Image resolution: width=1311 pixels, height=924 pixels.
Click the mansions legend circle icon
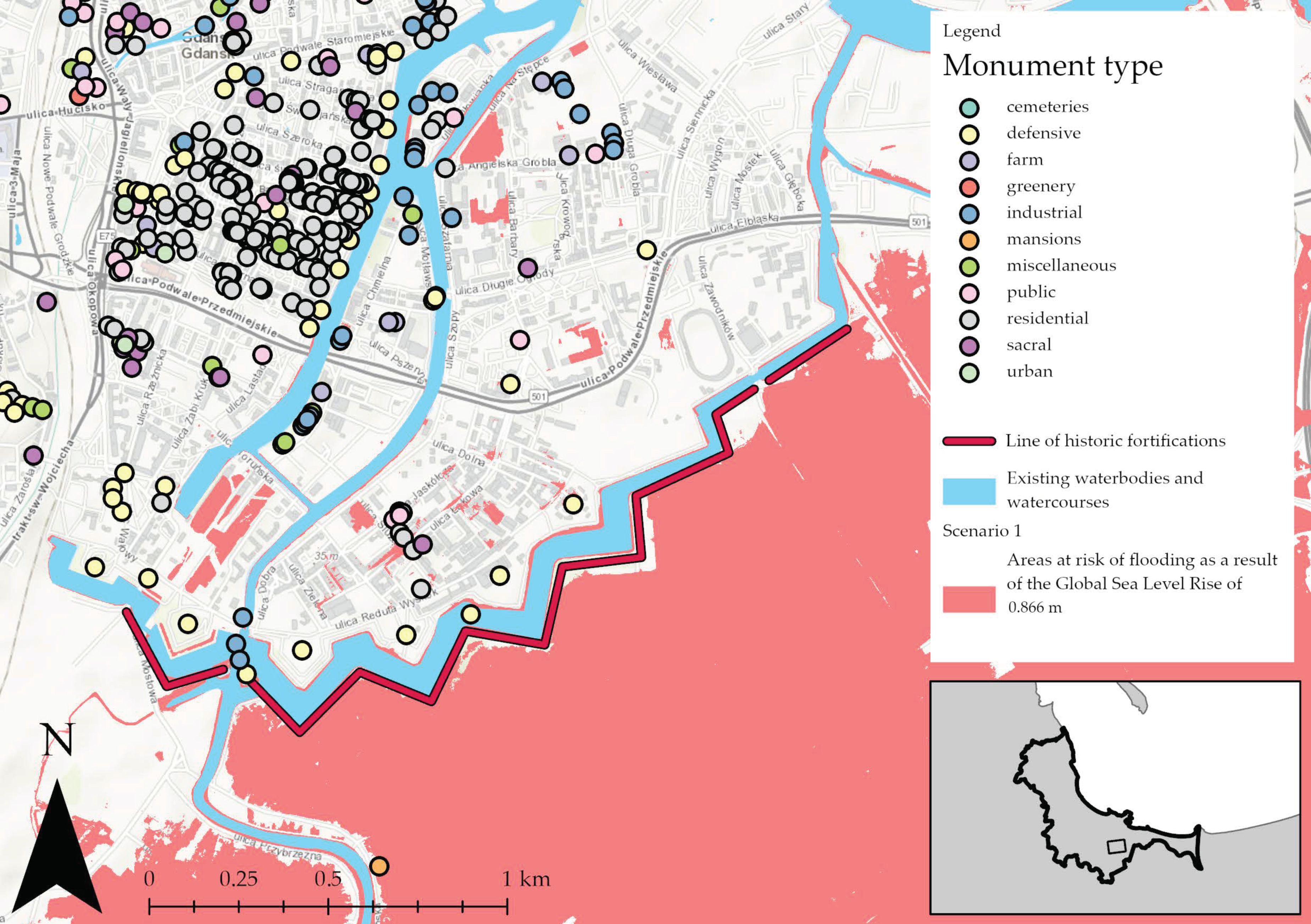(x=969, y=240)
